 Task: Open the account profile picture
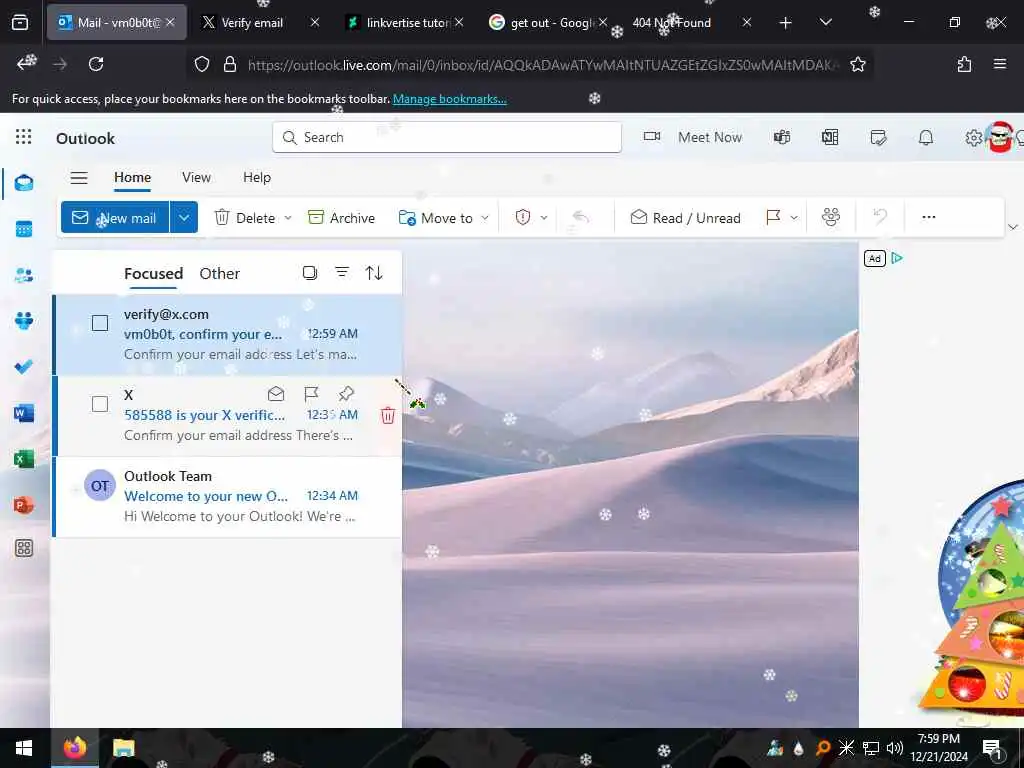pyautogui.click(x=1000, y=137)
